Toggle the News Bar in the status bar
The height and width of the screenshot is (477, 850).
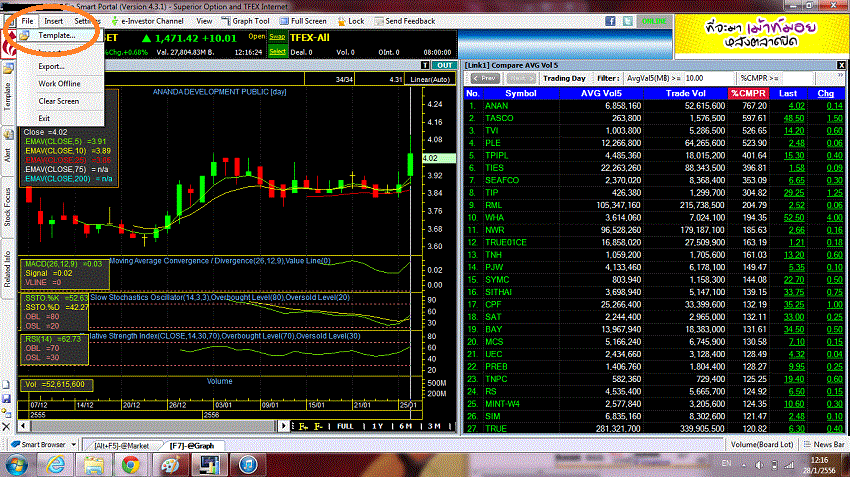coord(823,444)
